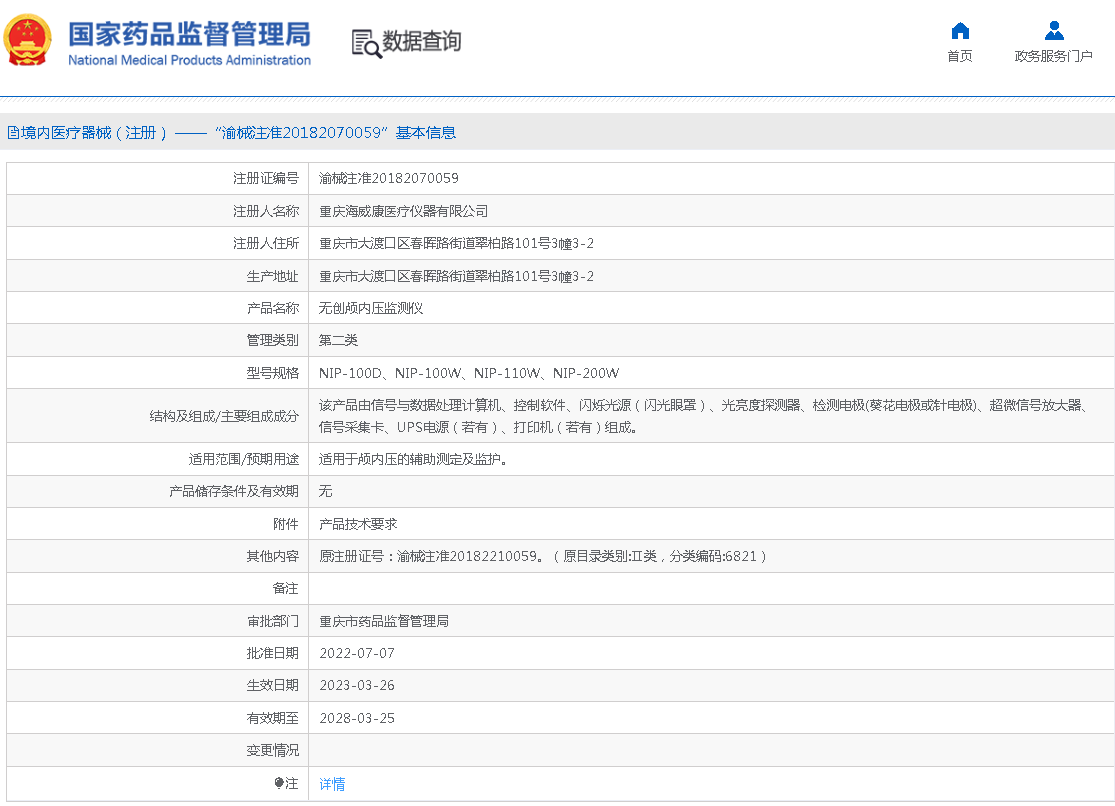Screen dimensions: 1115x806
Task: Click the 管理类别 label cell
Action: [x=158, y=340]
